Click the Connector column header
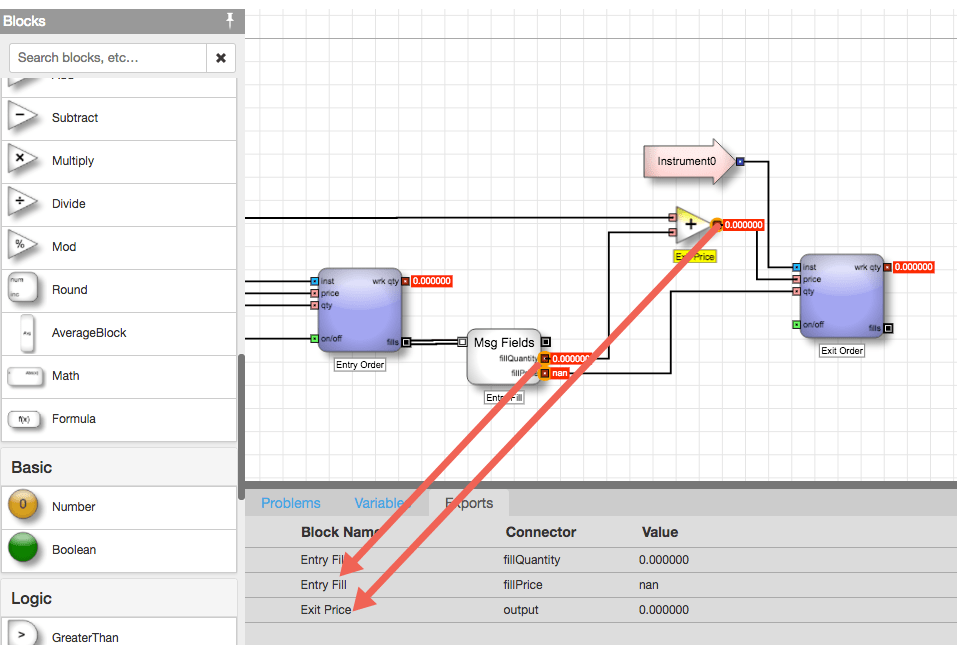 (541, 532)
